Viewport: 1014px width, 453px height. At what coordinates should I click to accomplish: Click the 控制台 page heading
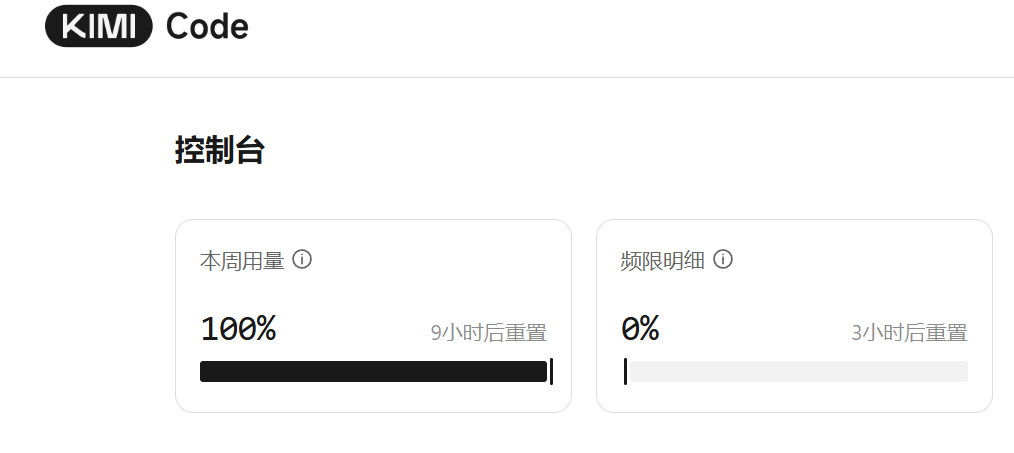[219, 151]
